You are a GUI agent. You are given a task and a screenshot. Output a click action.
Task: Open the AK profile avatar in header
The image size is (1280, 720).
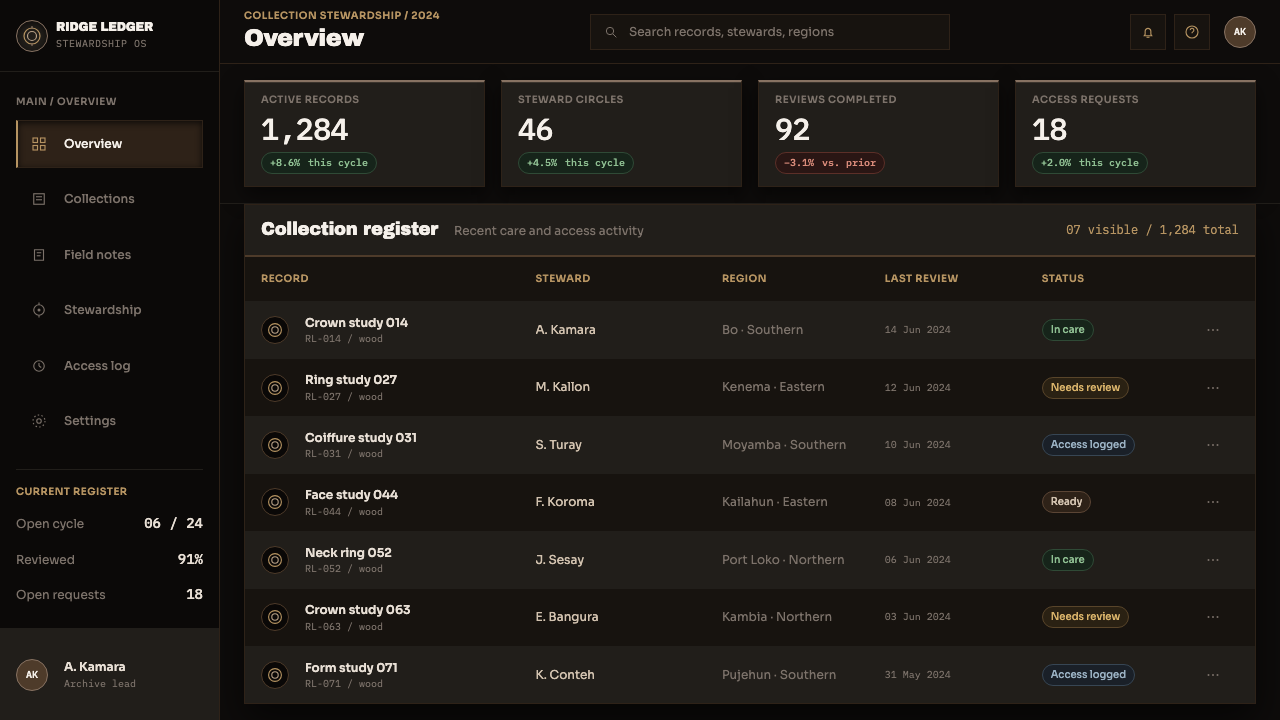tap(1240, 32)
